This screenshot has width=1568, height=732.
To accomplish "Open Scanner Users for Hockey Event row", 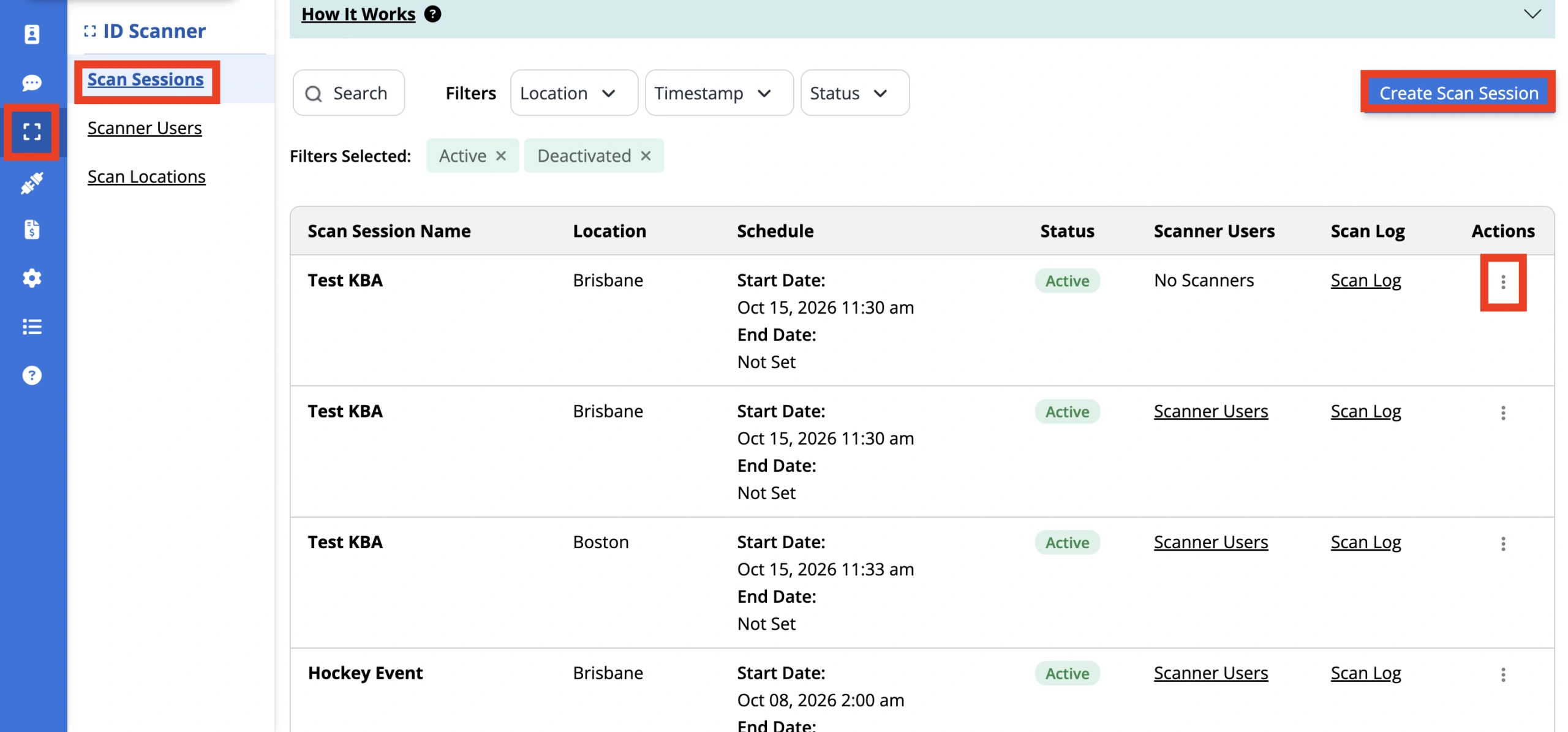I will [1210, 673].
